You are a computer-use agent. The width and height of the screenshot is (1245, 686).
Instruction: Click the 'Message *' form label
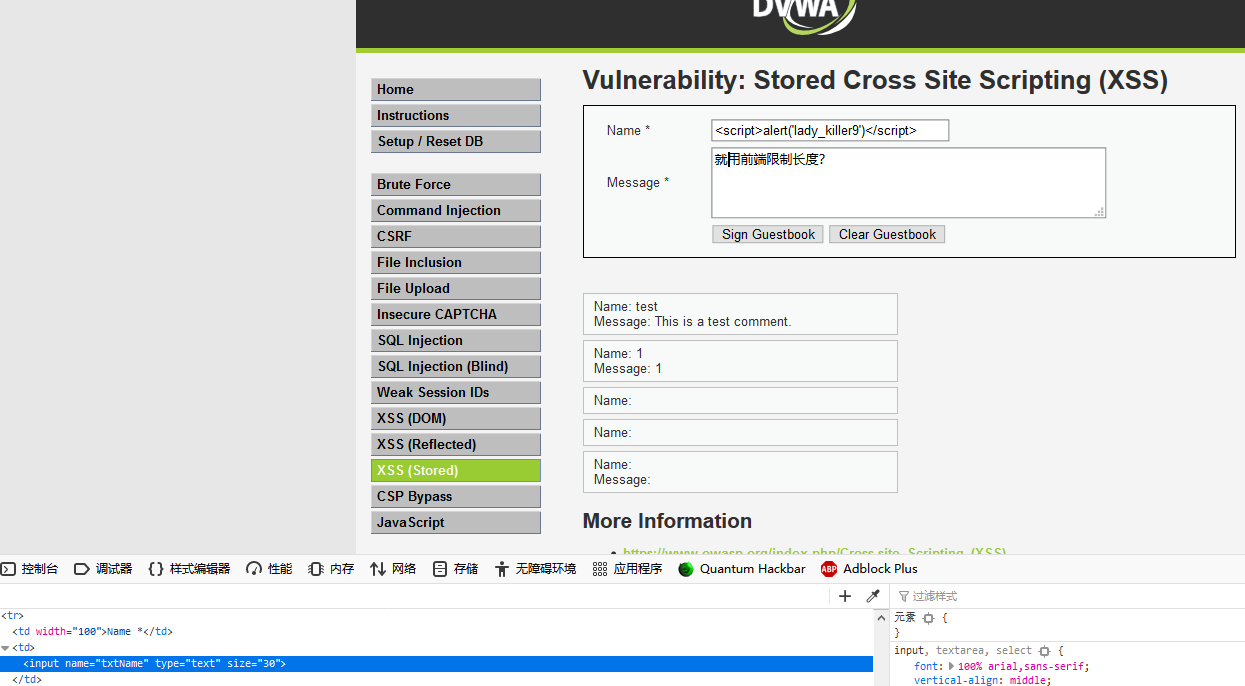(x=638, y=182)
